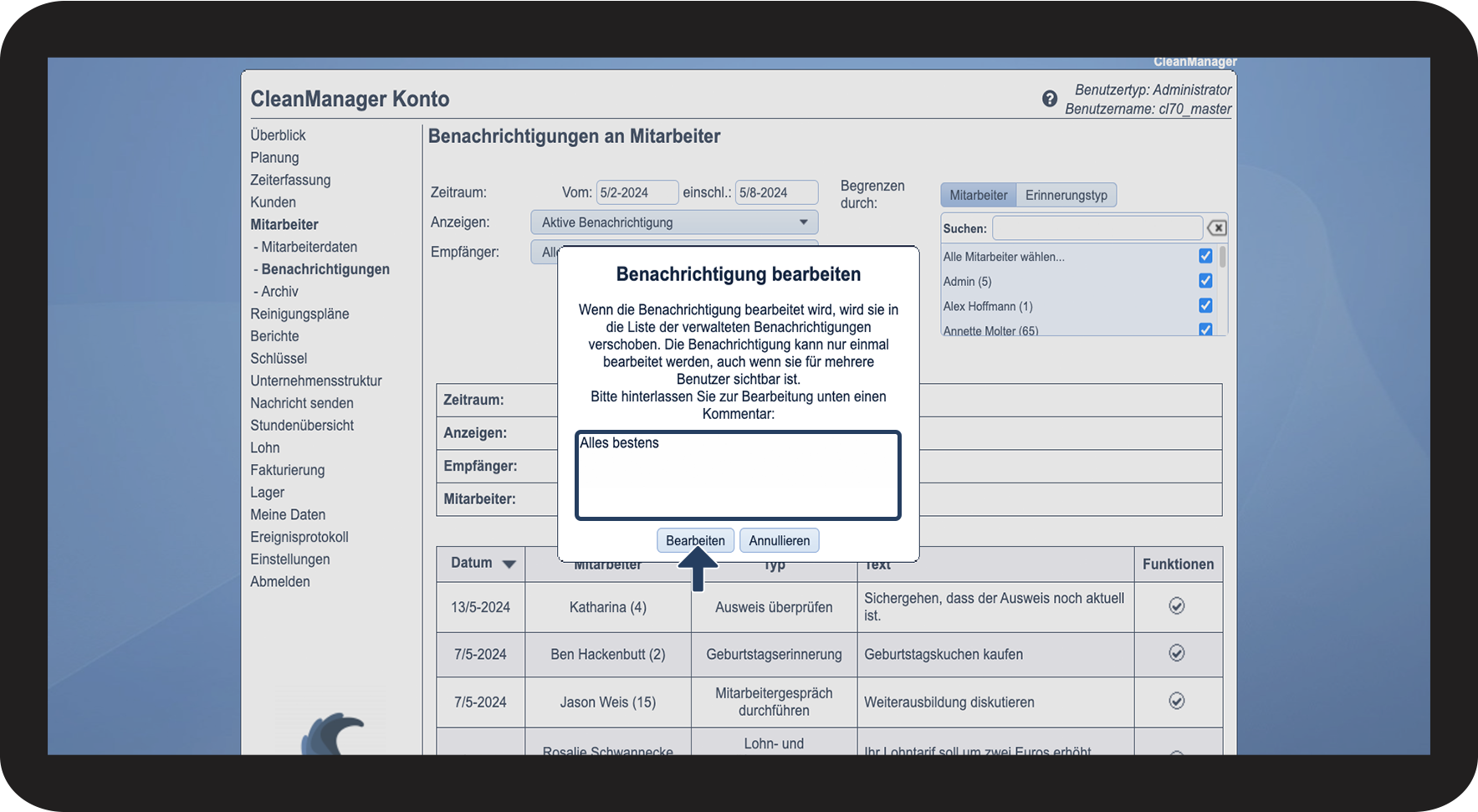Open the Empfänger dropdown
1478x812 pixels.
(x=544, y=252)
